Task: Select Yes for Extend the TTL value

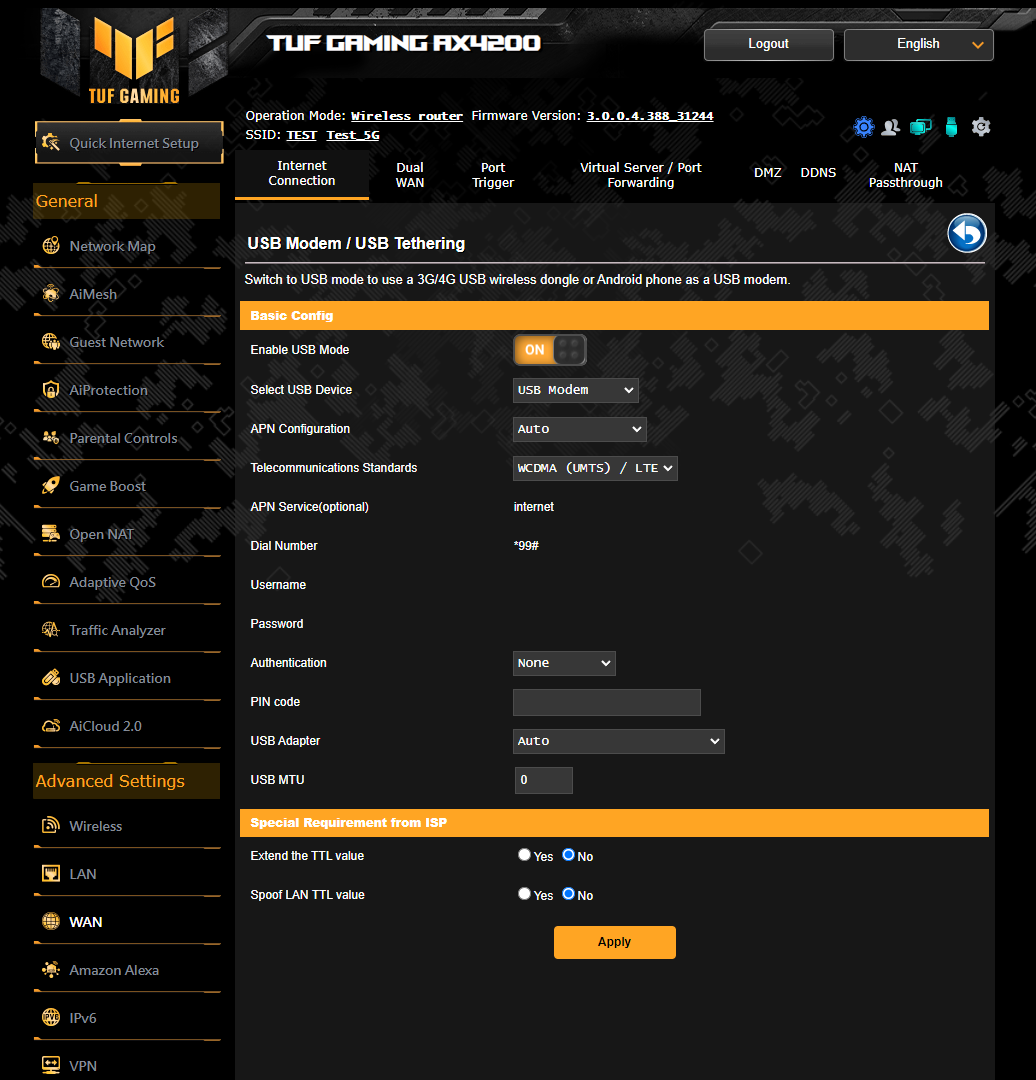Action: (x=525, y=855)
